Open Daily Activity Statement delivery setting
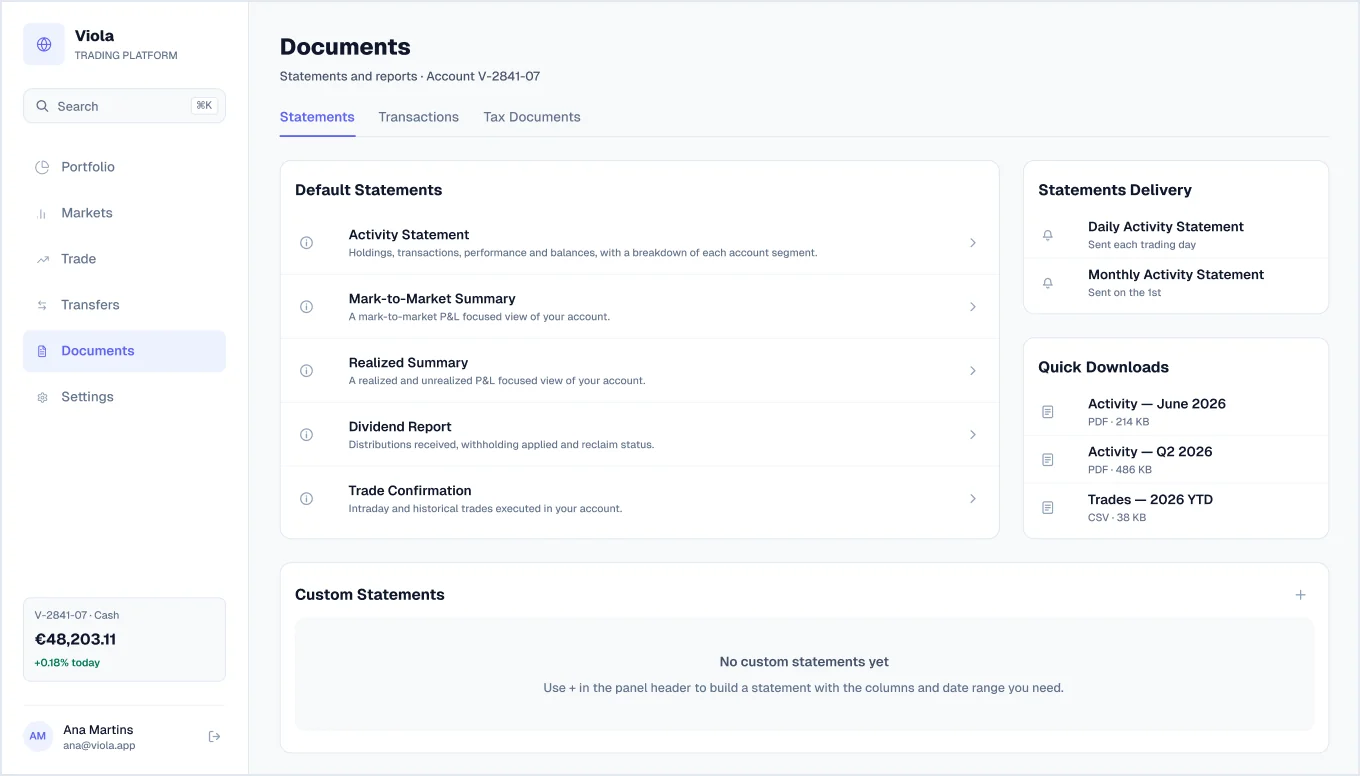 pyautogui.click(x=1176, y=235)
